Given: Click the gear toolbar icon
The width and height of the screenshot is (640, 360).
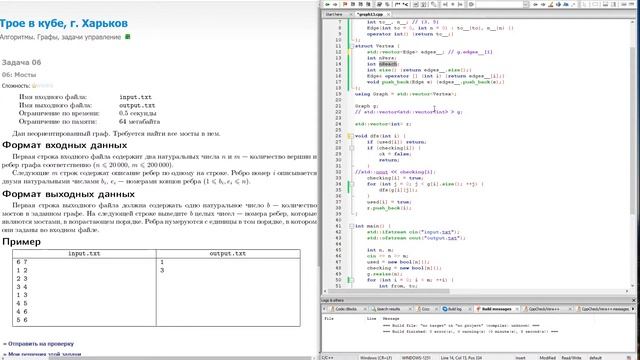Looking at the screenshot, I should click(x=471, y=4).
